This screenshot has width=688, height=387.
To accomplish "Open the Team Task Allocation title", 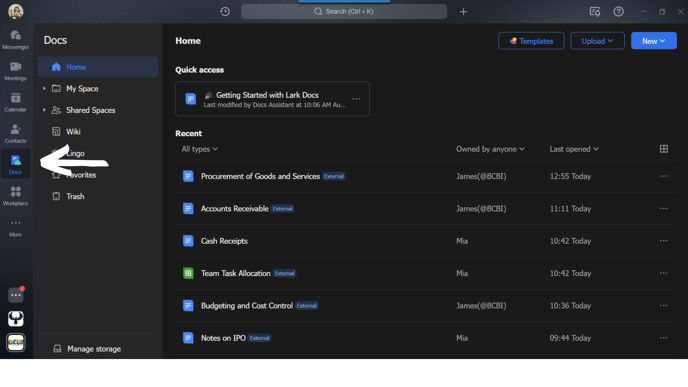I will coord(236,273).
